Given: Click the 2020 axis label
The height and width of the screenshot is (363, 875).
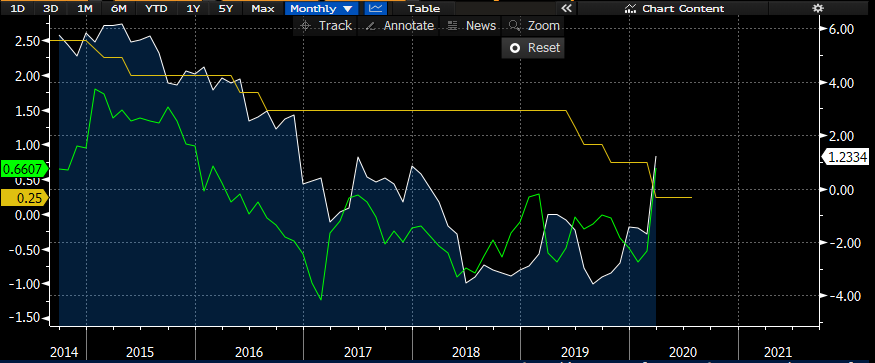Looking at the screenshot, I should point(683,352).
